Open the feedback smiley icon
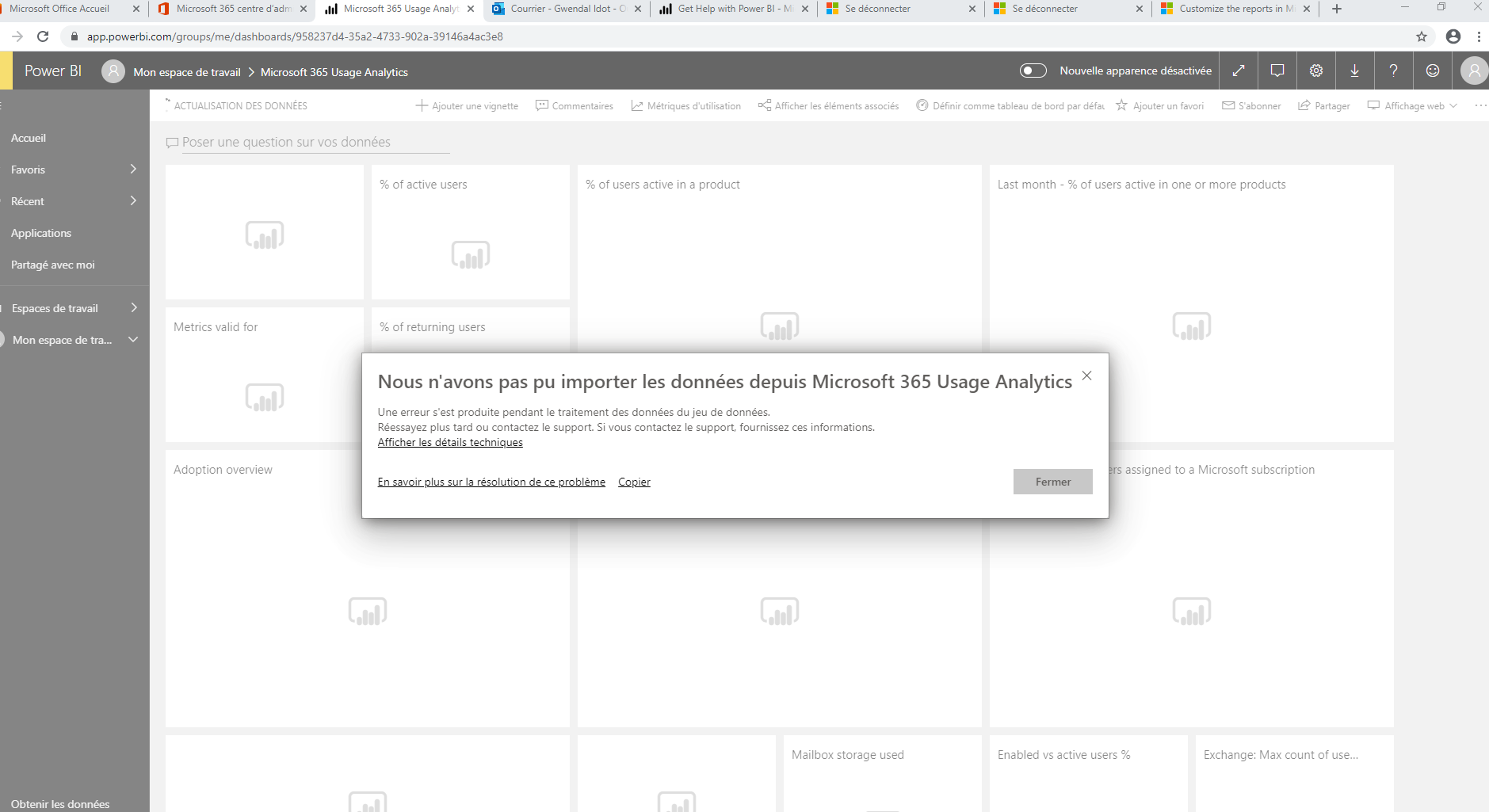Image resolution: width=1489 pixels, height=812 pixels. pyautogui.click(x=1433, y=71)
